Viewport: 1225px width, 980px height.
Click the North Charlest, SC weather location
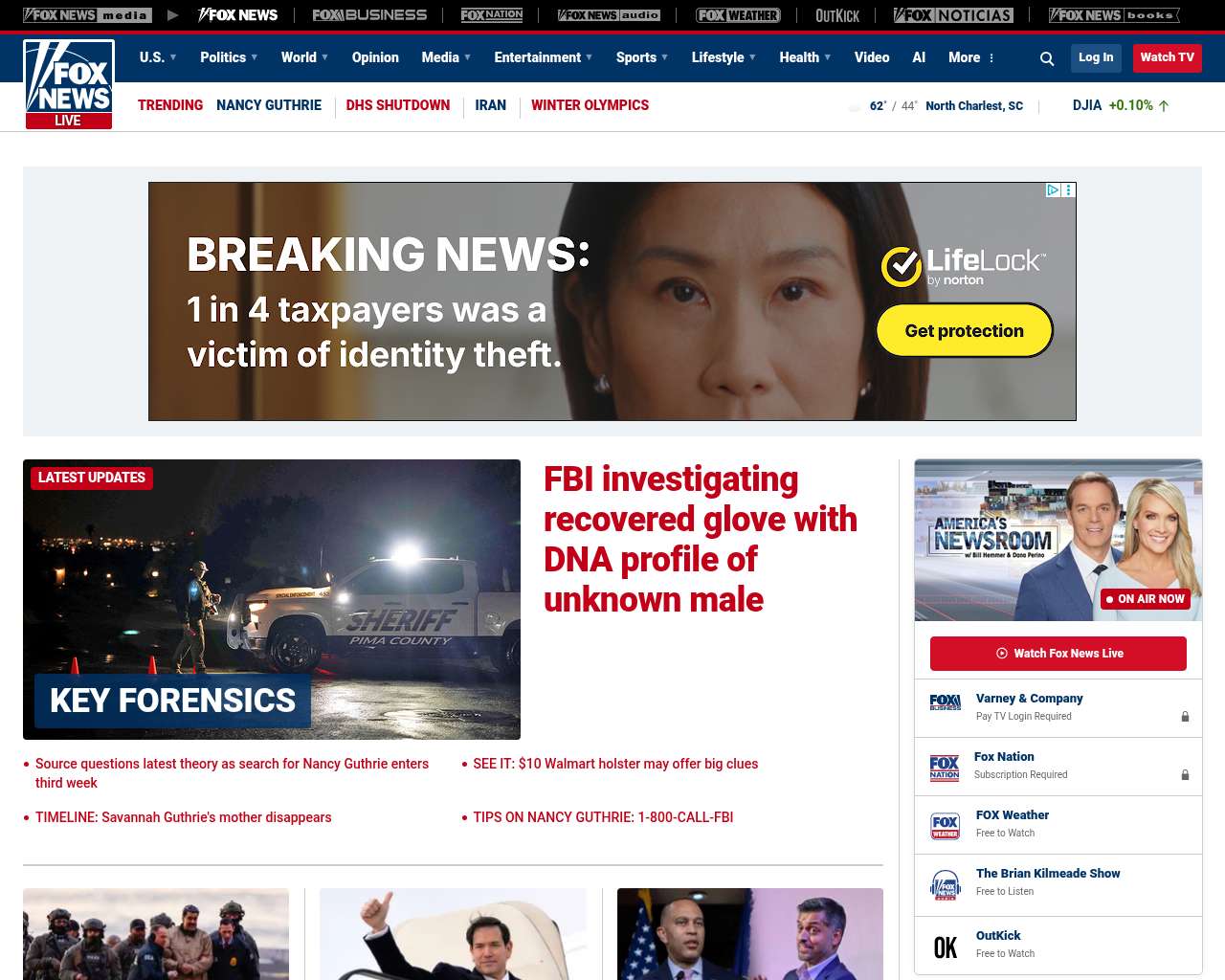pyautogui.click(x=974, y=106)
